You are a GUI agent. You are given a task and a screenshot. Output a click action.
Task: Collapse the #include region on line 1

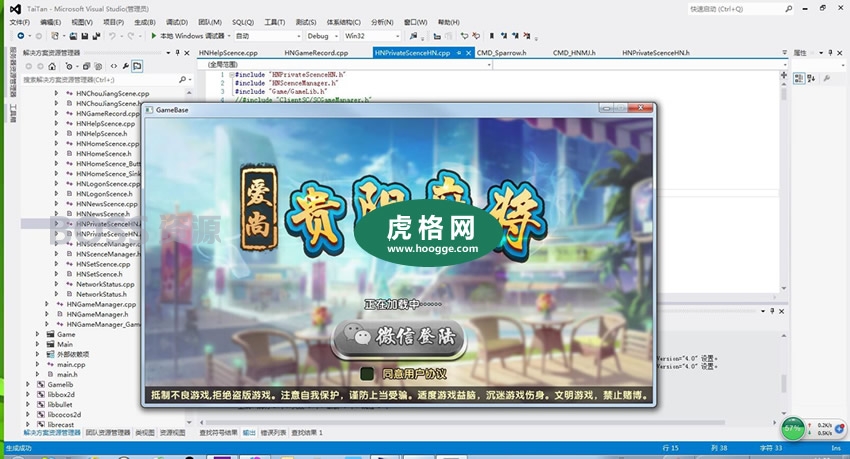[x=231, y=75]
